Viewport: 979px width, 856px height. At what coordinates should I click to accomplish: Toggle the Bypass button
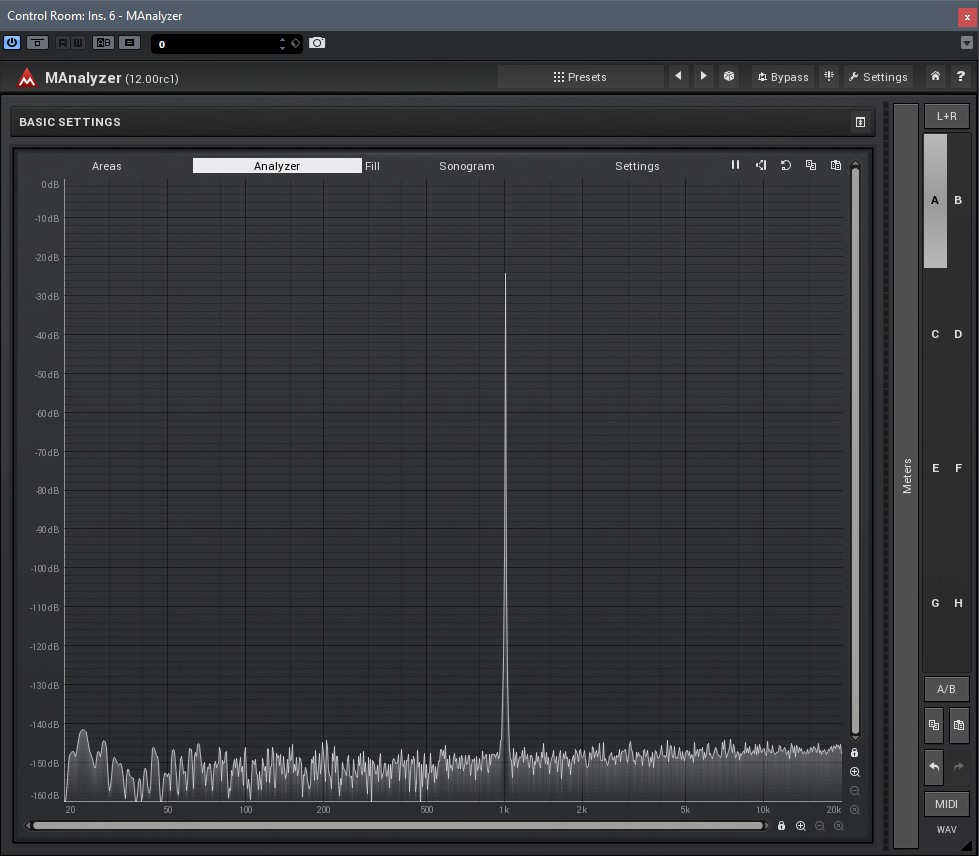pos(783,77)
